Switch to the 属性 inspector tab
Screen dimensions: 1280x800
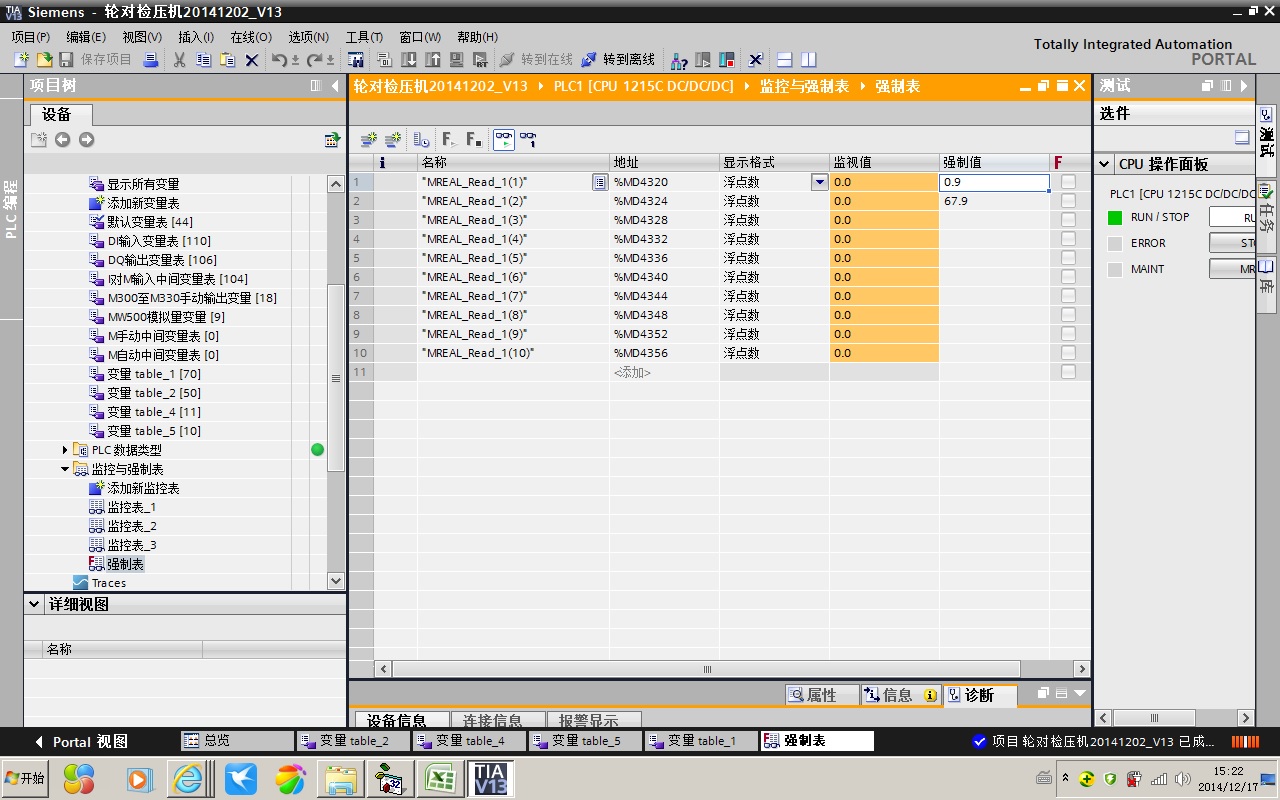[x=823, y=695]
